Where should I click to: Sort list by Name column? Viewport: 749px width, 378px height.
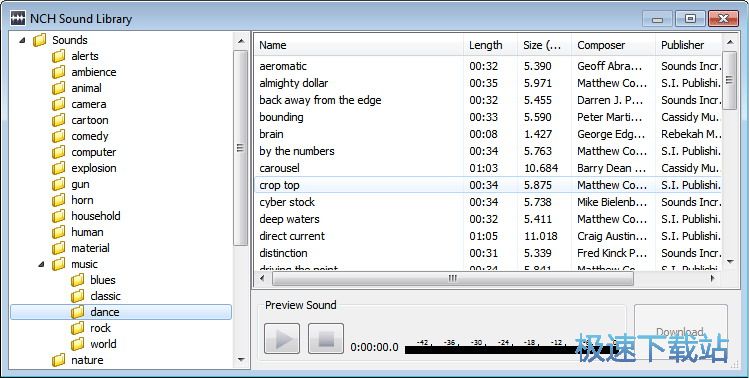(x=358, y=45)
